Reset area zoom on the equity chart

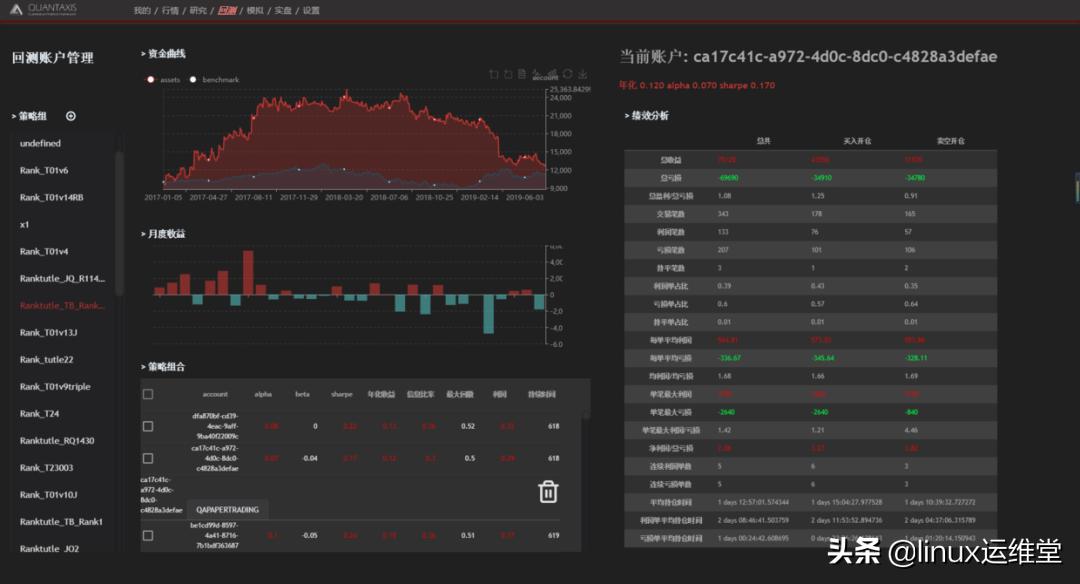(x=508, y=74)
